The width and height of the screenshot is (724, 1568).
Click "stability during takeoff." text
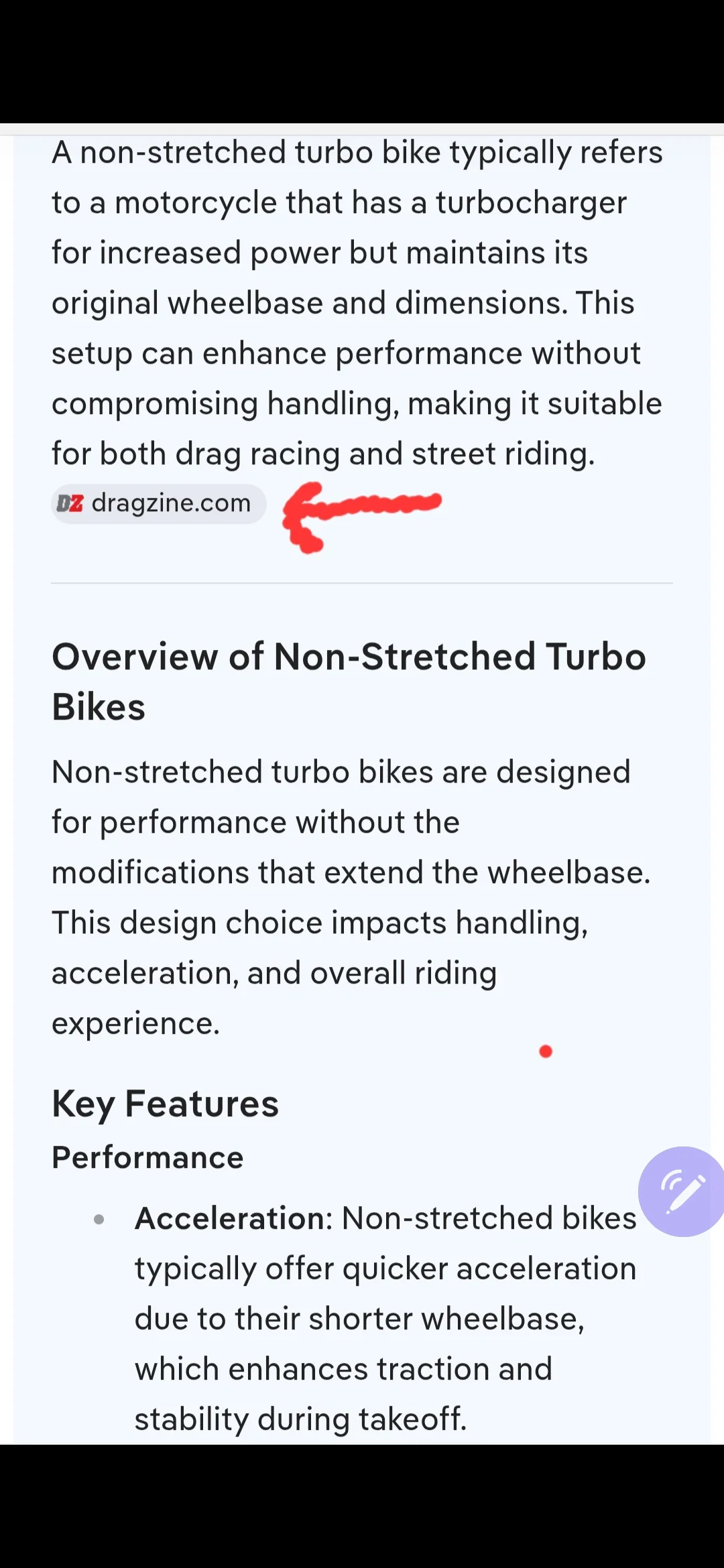click(x=300, y=1419)
